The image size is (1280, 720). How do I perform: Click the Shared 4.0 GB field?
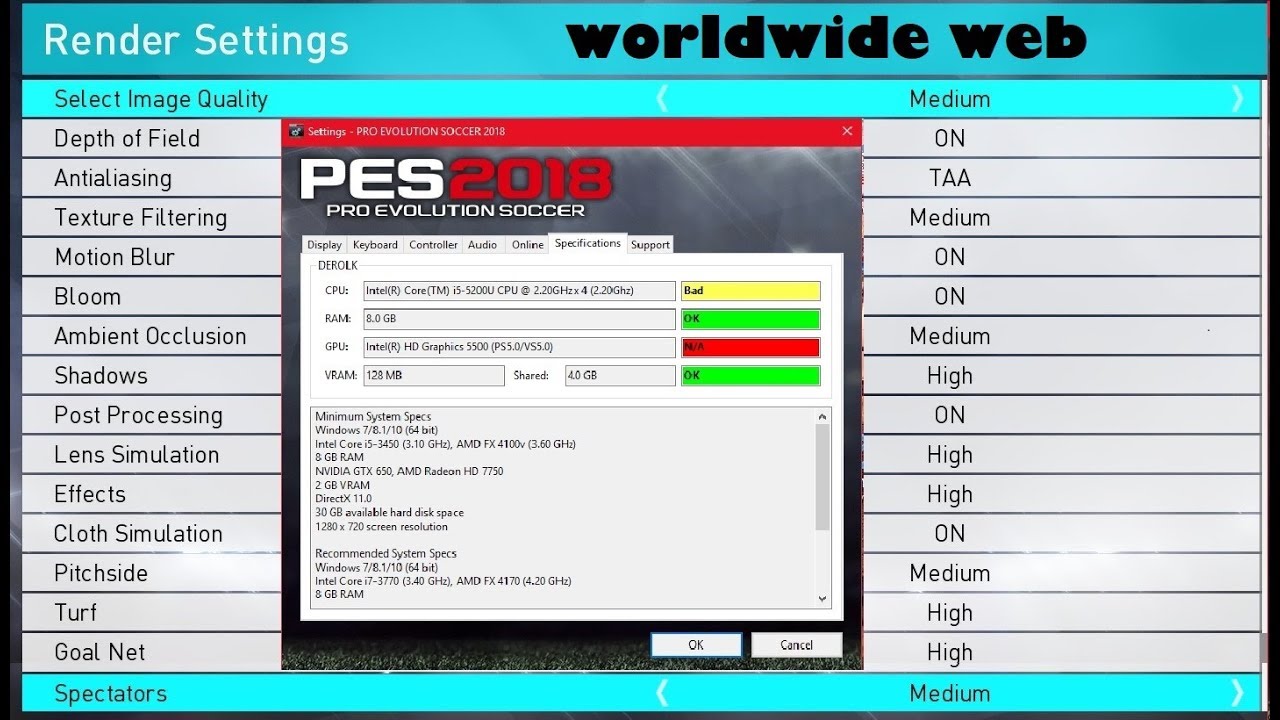620,375
